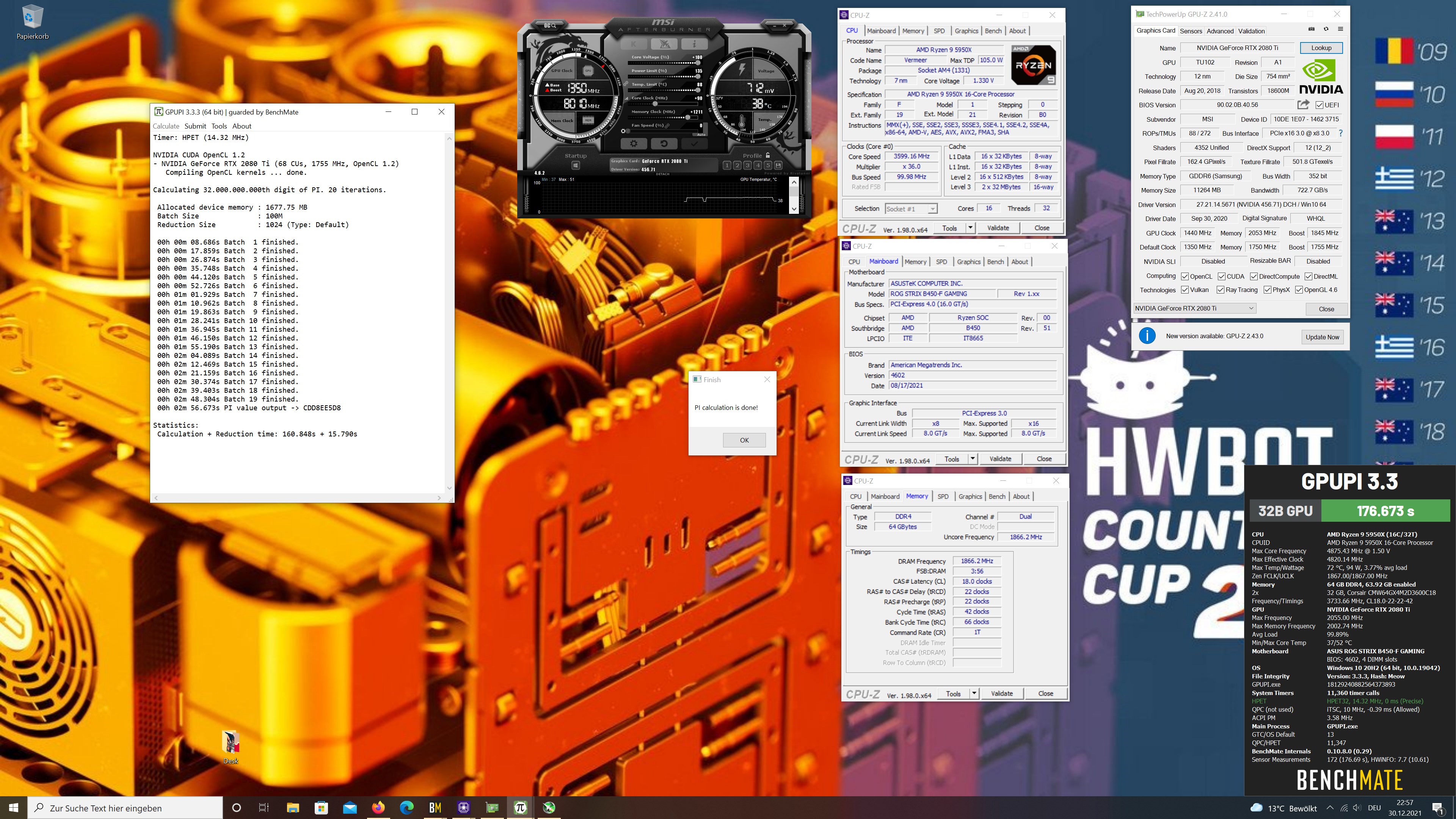Click the jet-plane button in MSI Afterburner
The image size is (1456, 819).
[x=664, y=44]
